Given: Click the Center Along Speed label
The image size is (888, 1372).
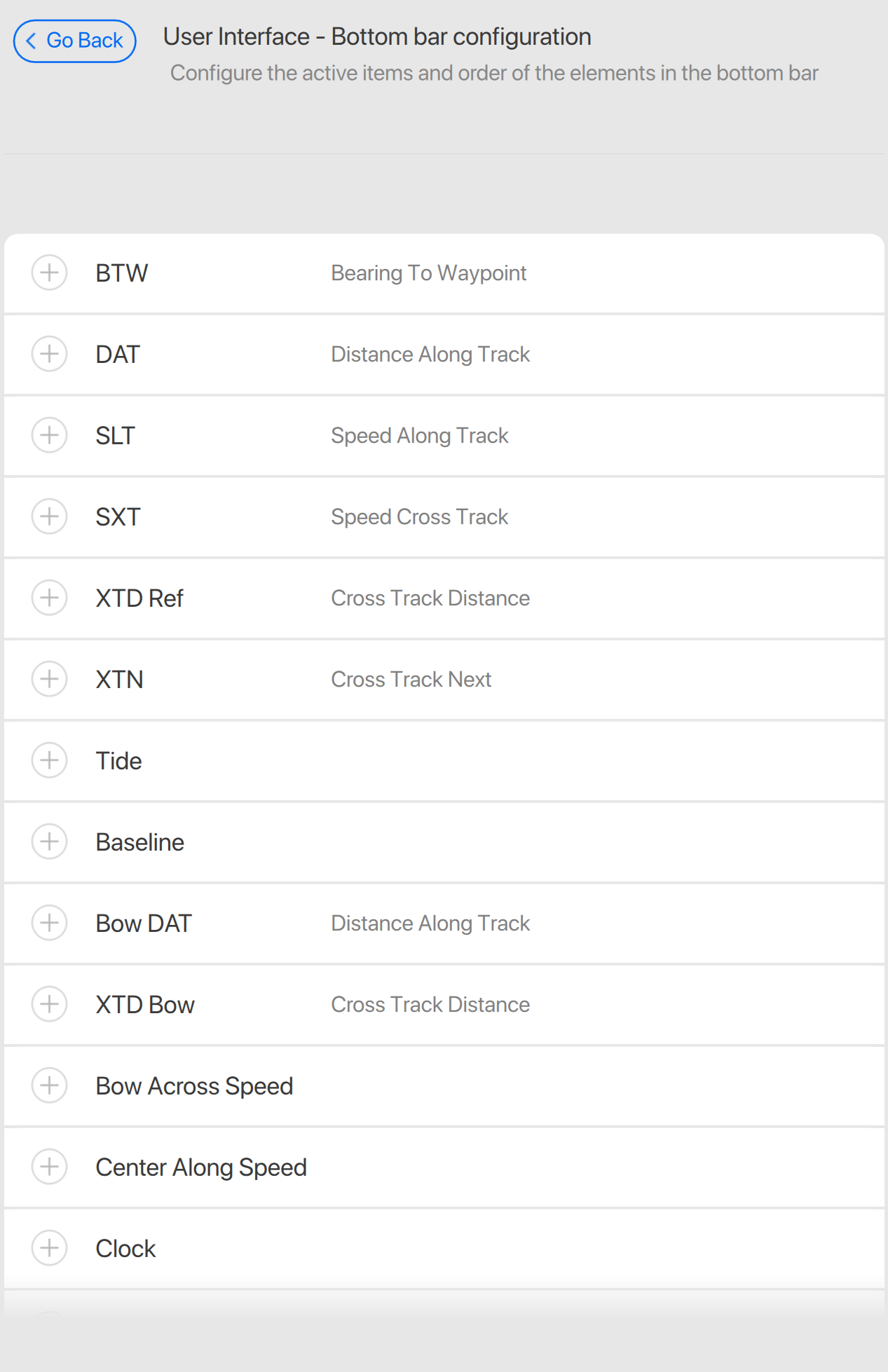Looking at the screenshot, I should coord(201,1167).
